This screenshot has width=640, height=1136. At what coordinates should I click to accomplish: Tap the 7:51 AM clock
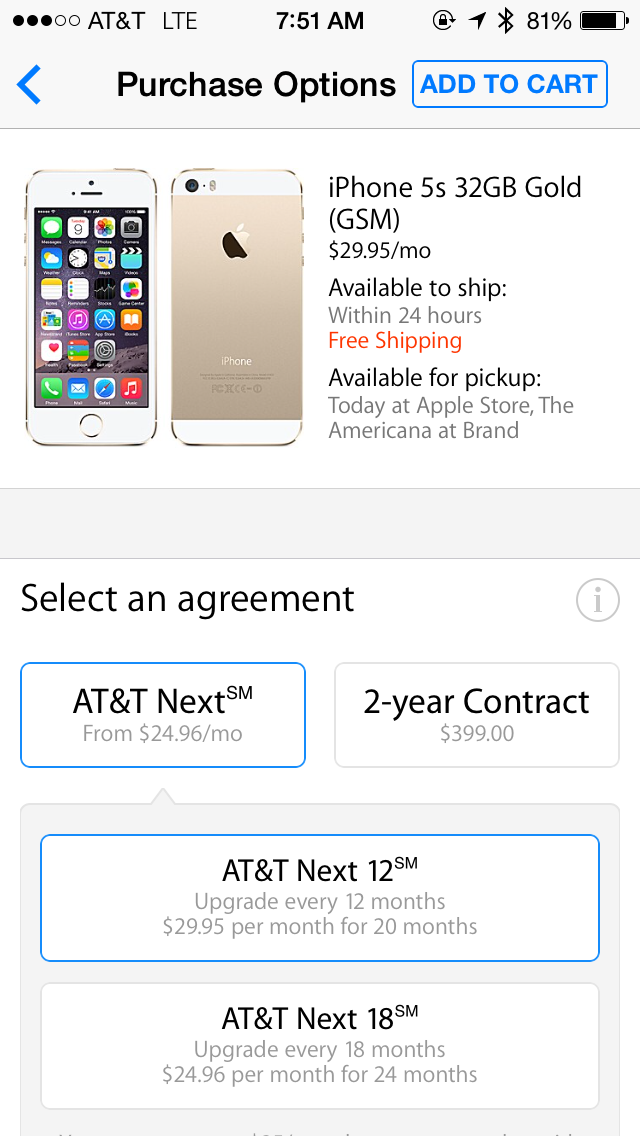(320, 21)
